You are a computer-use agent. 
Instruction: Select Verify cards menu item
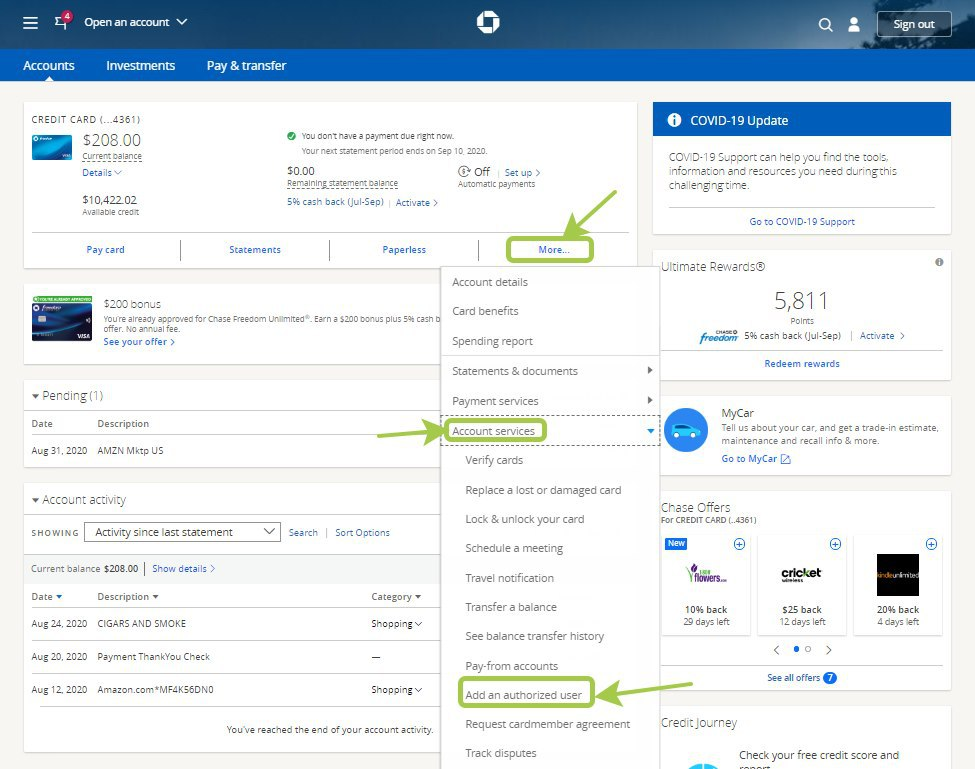pyautogui.click(x=494, y=460)
